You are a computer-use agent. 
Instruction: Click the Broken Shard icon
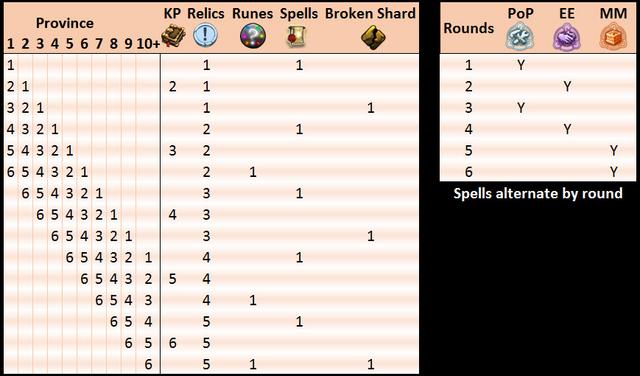(x=373, y=37)
